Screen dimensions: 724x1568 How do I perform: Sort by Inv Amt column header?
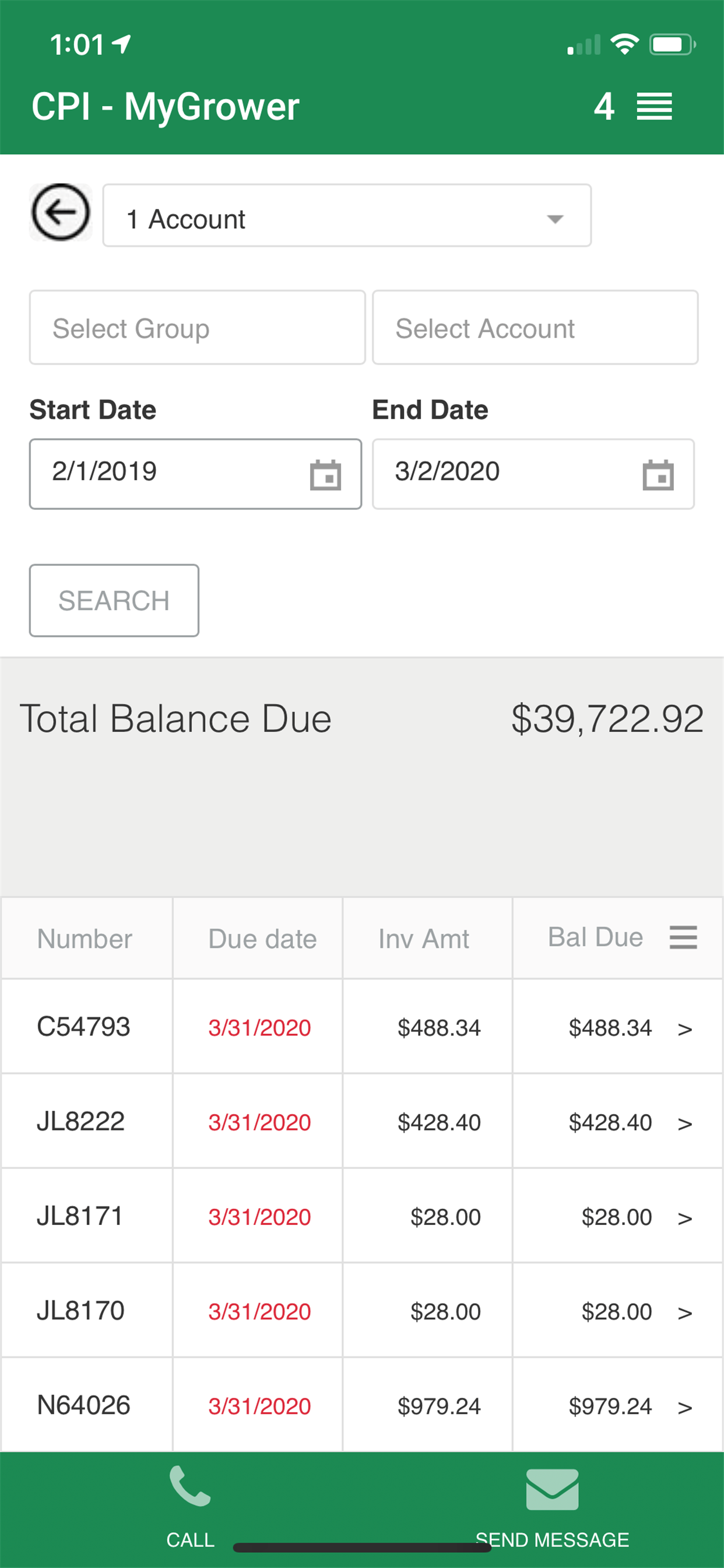click(423, 939)
